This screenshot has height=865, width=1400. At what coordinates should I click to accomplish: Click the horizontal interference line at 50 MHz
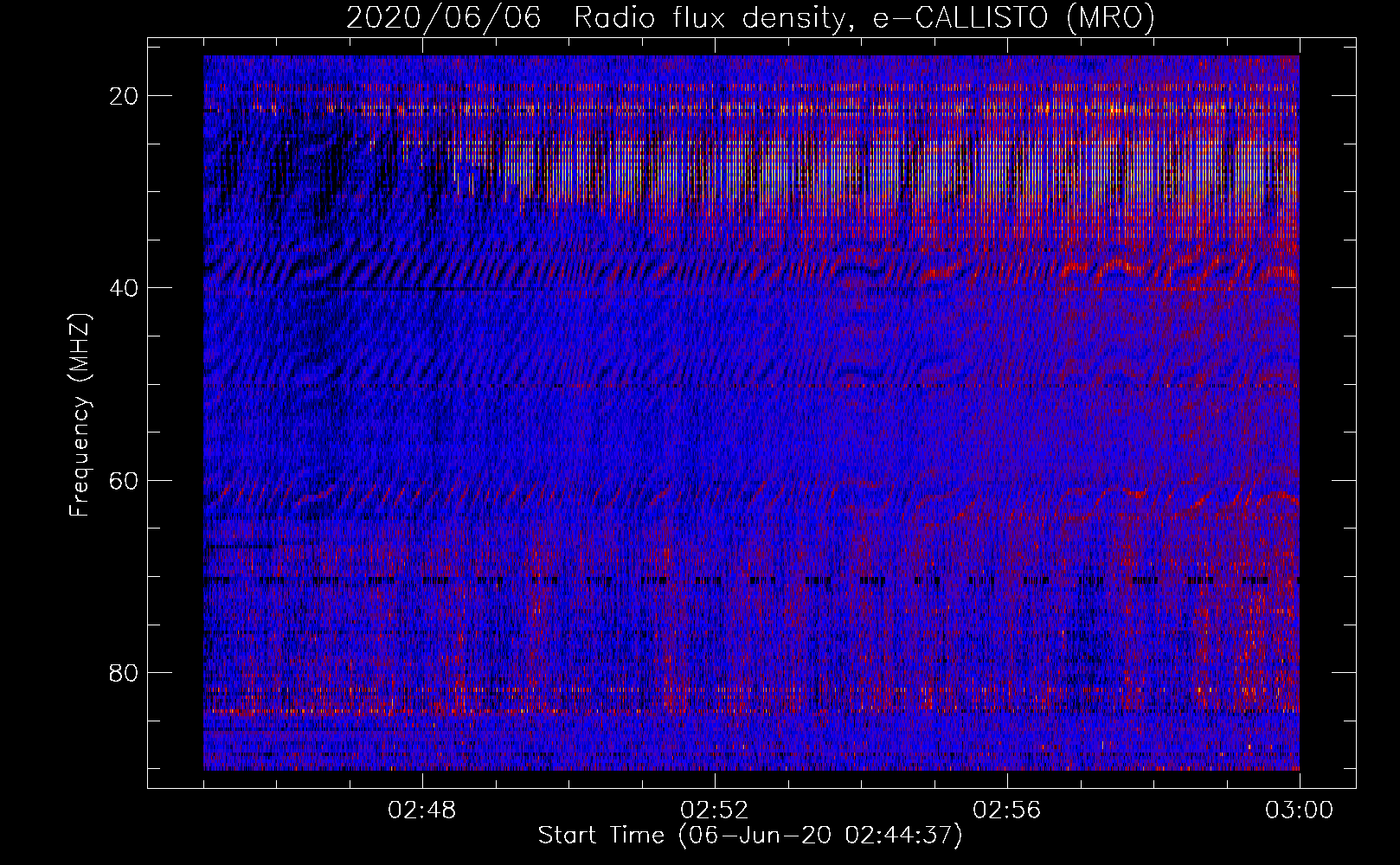[751, 385]
